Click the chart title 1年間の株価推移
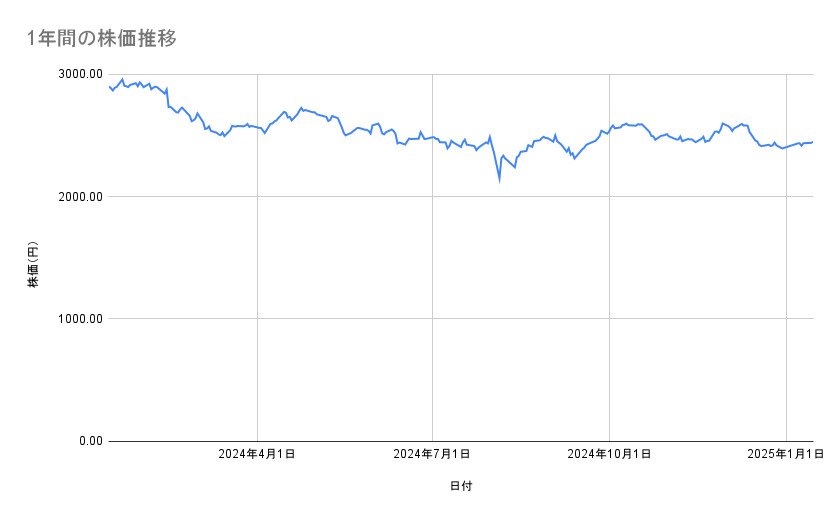The image size is (839, 519). (103, 38)
